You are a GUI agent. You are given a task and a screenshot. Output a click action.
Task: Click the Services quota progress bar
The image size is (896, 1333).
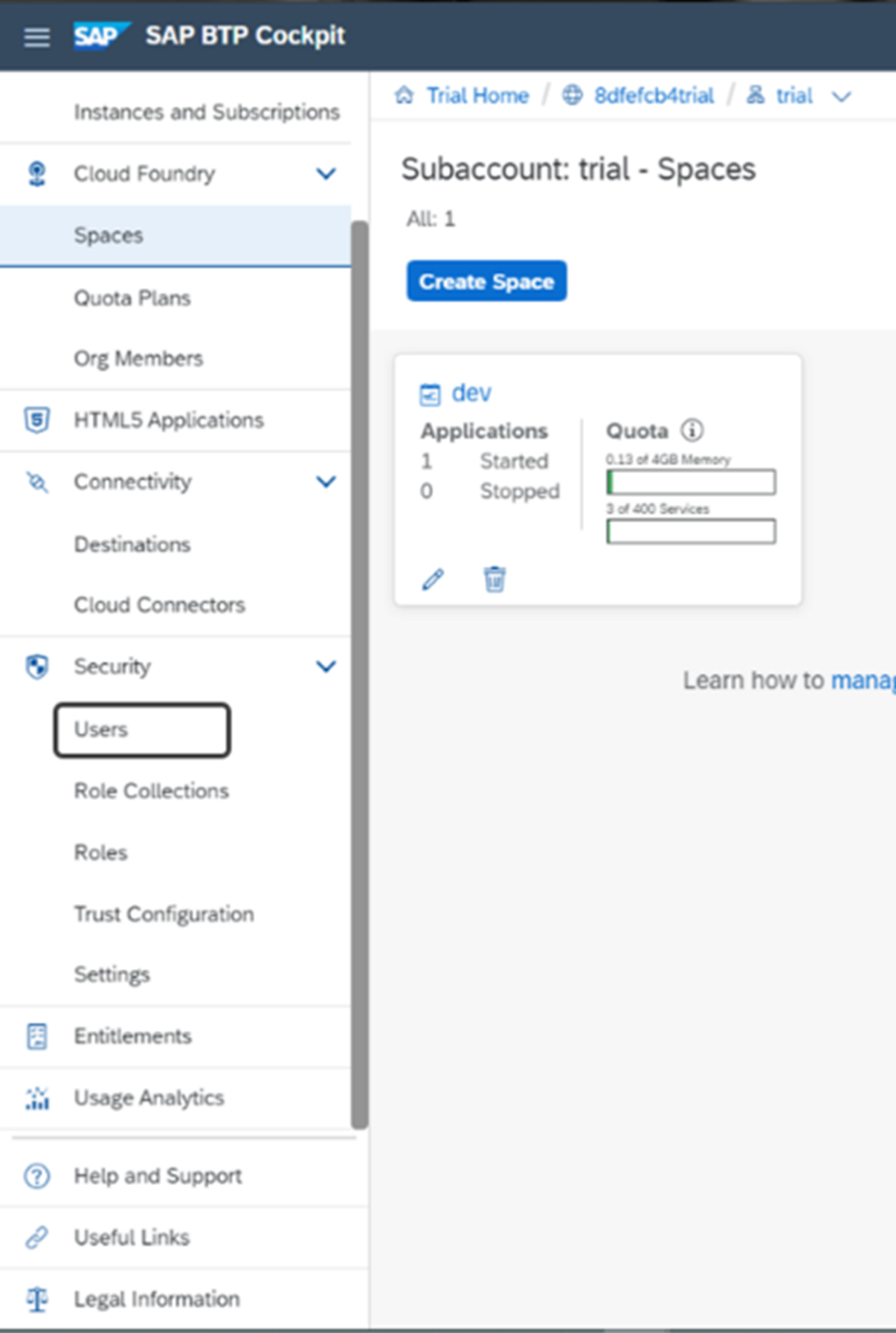pyautogui.click(x=691, y=531)
